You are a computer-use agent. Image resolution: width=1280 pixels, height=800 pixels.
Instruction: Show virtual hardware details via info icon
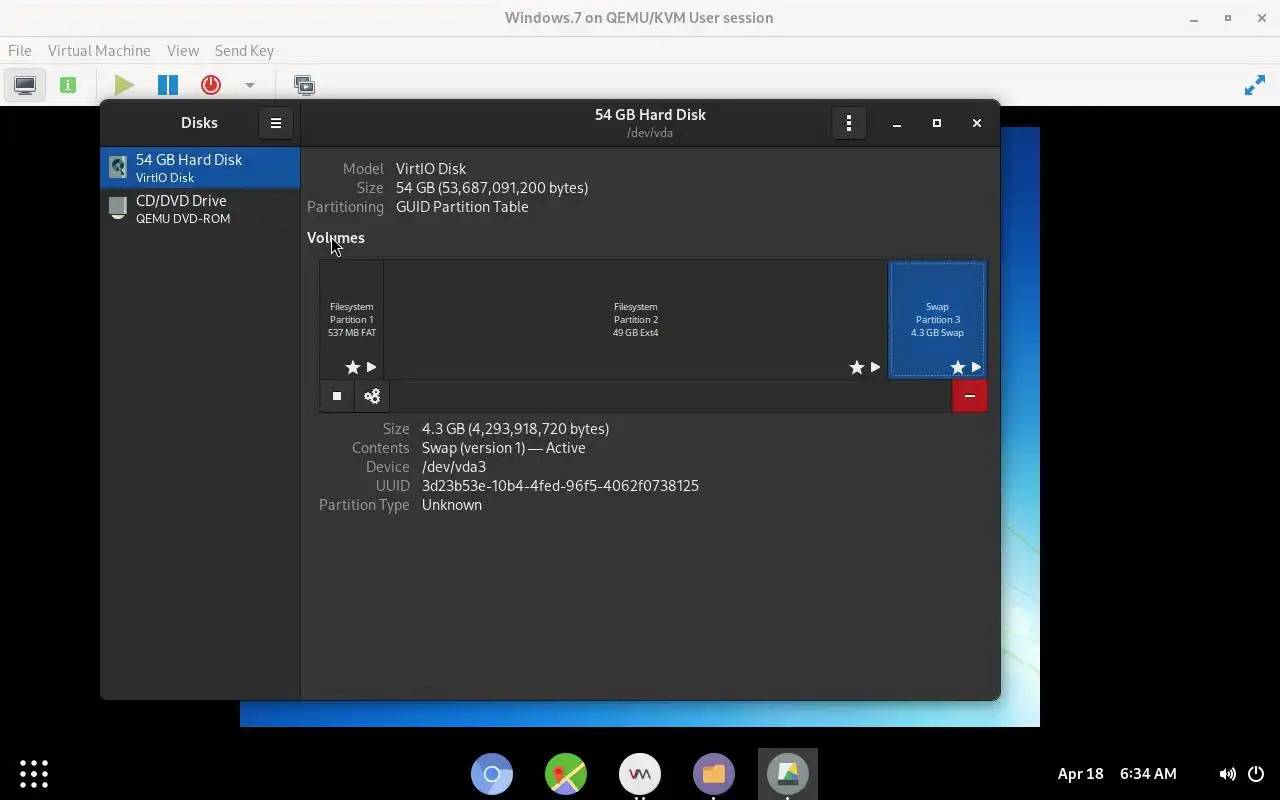[68, 85]
